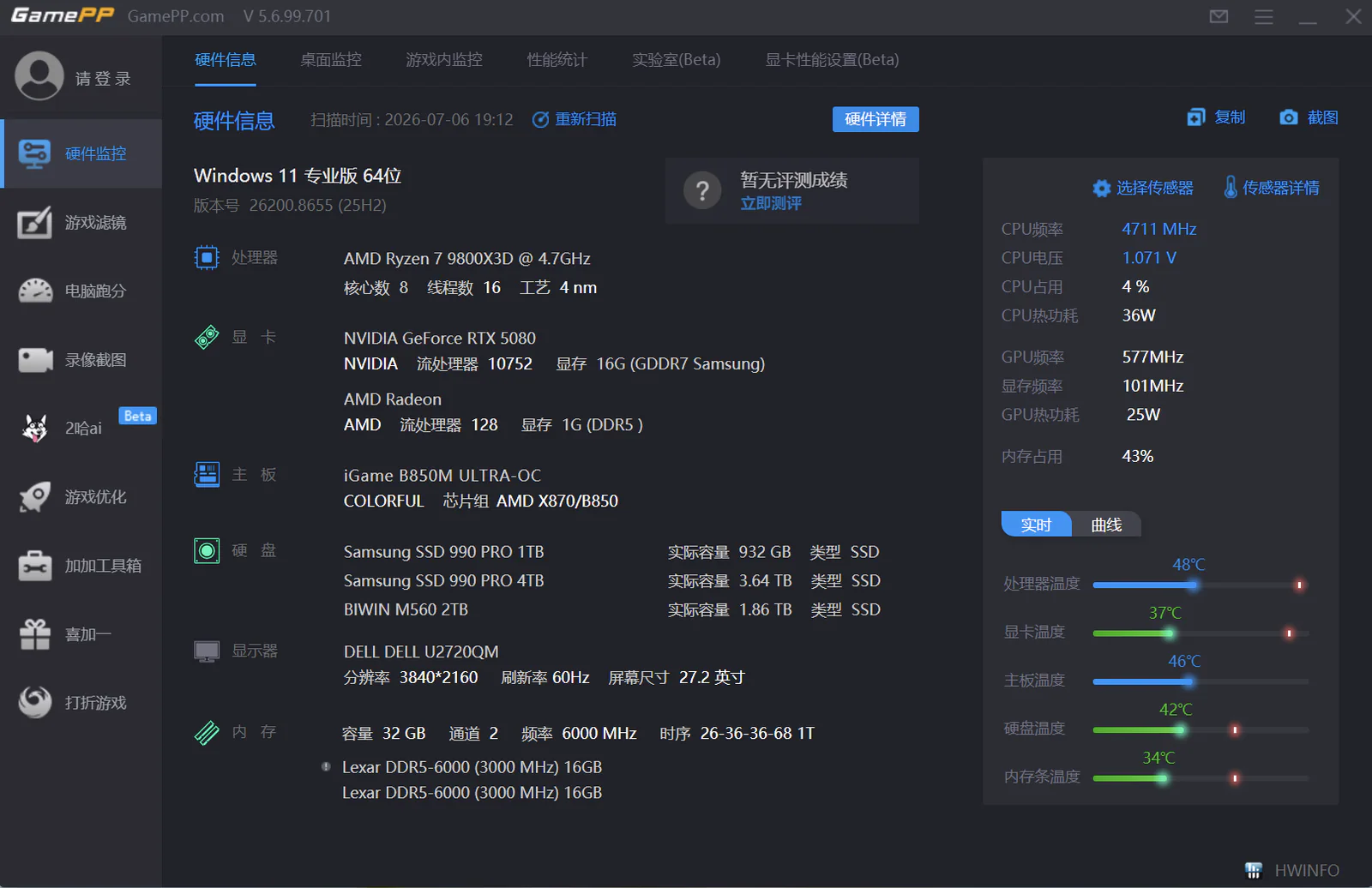Click the CPU频率 value 4711 MHz
Image resolution: width=1372 pixels, height=888 pixels.
tap(1159, 229)
